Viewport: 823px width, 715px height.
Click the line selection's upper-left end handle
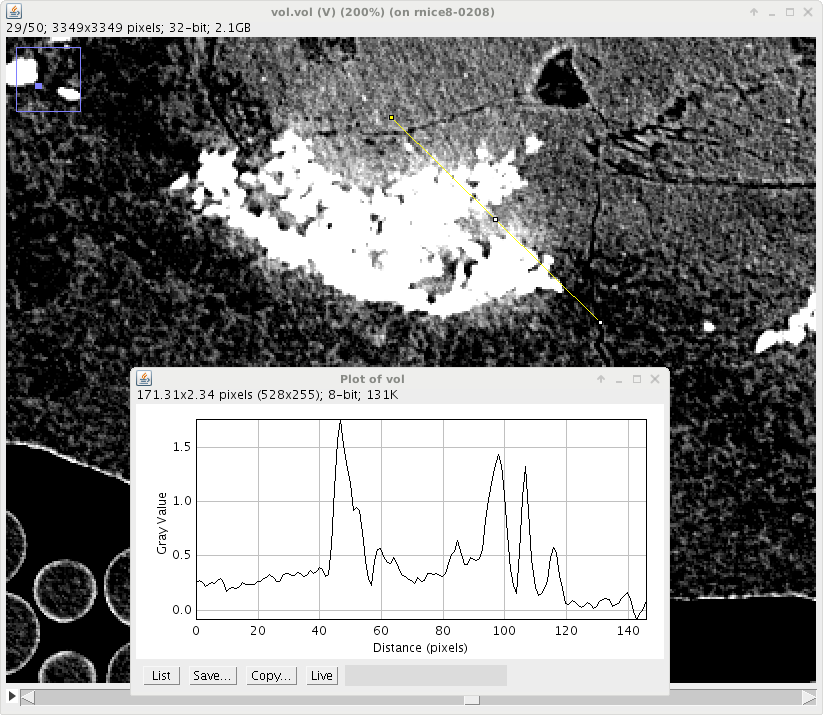coord(391,118)
